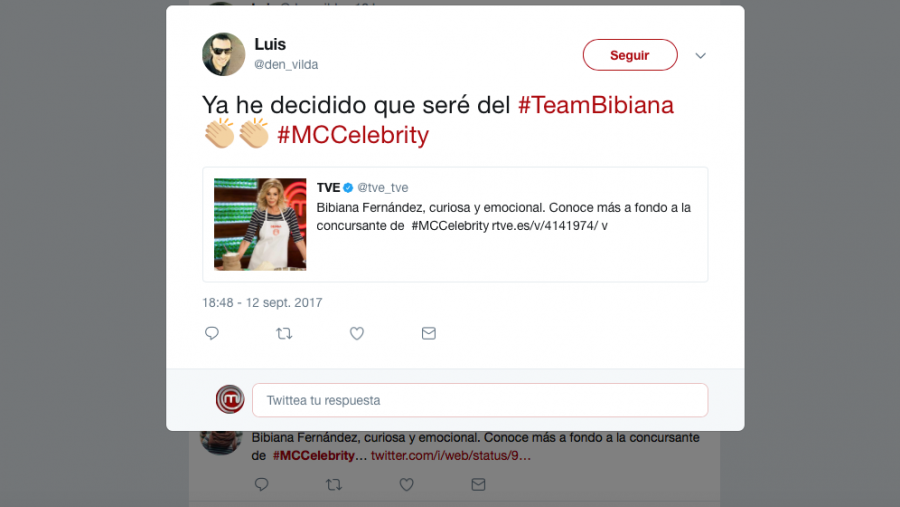Image resolution: width=900 pixels, height=507 pixels.
Task: Like the tweet with the heart icon
Action: click(357, 333)
